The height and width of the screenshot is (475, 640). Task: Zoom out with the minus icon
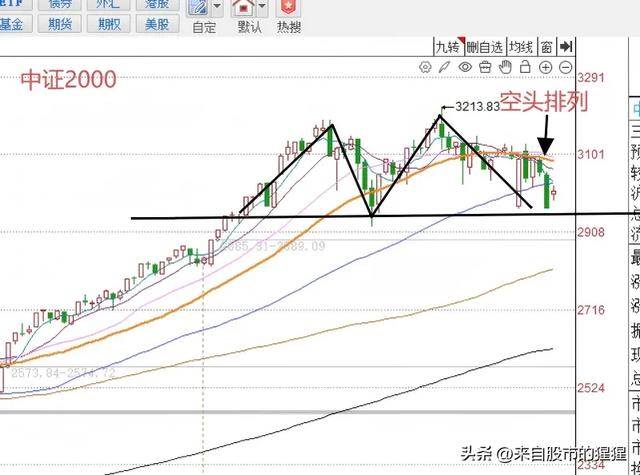pyautogui.click(x=565, y=67)
